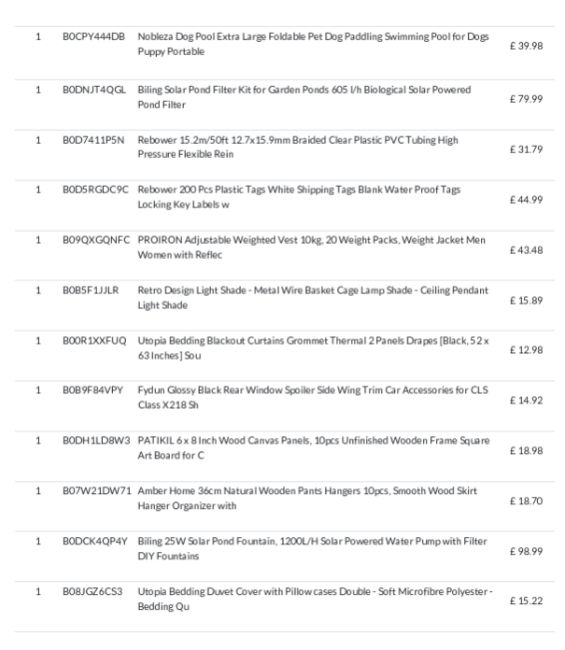The height and width of the screenshot is (650, 565).
Task: Click the product code B0CPY444DB
Action: pyautogui.click(x=94, y=36)
